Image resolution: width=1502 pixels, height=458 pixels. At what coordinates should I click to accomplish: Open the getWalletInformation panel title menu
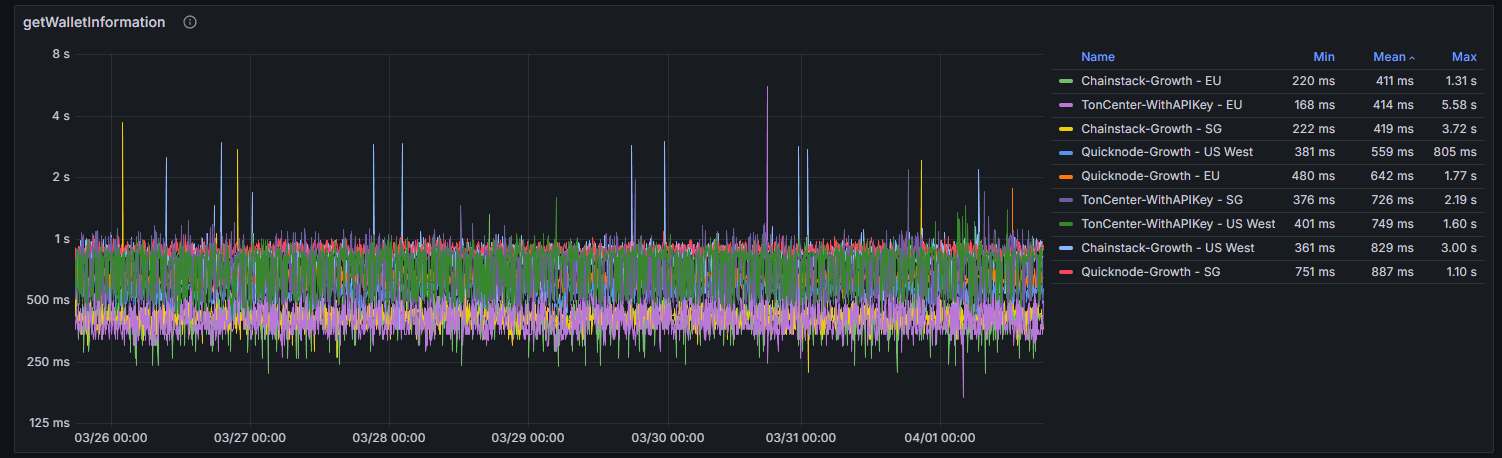click(x=94, y=22)
